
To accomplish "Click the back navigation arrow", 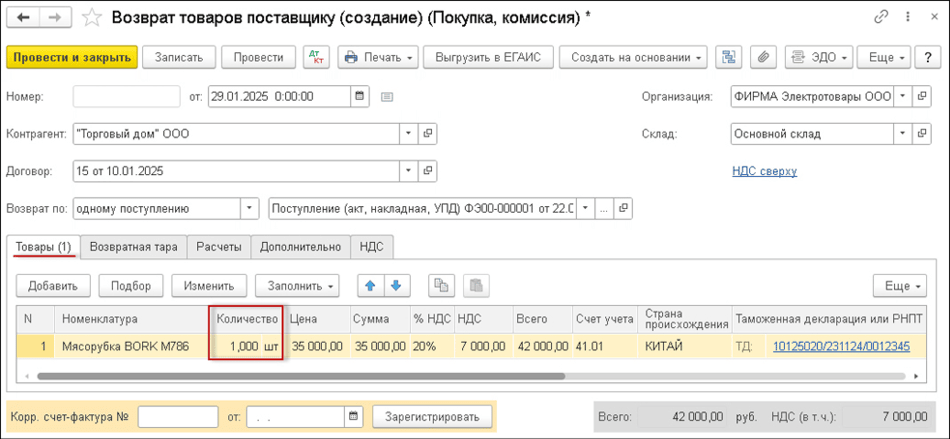I will pos(23,17).
